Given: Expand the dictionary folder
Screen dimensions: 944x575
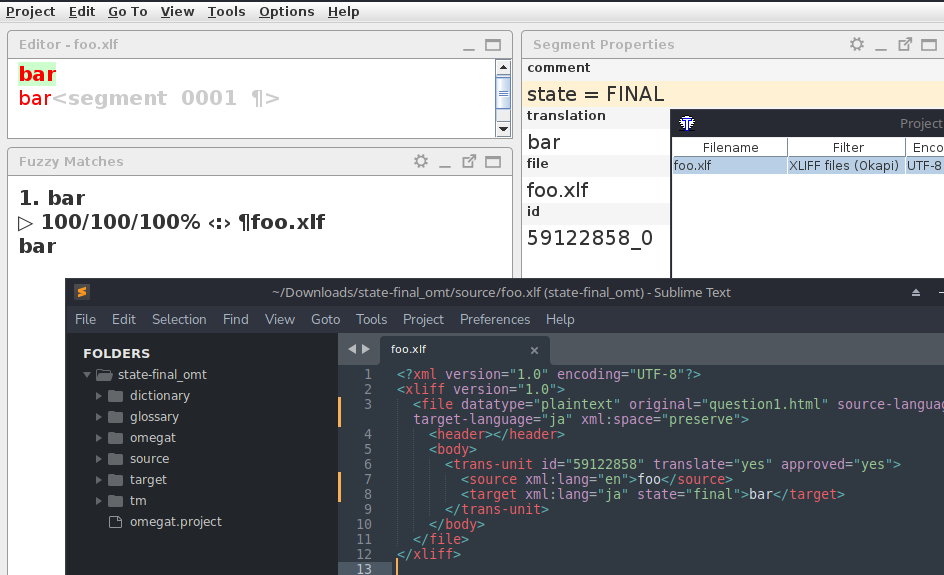Looking at the screenshot, I should click(x=99, y=396).
